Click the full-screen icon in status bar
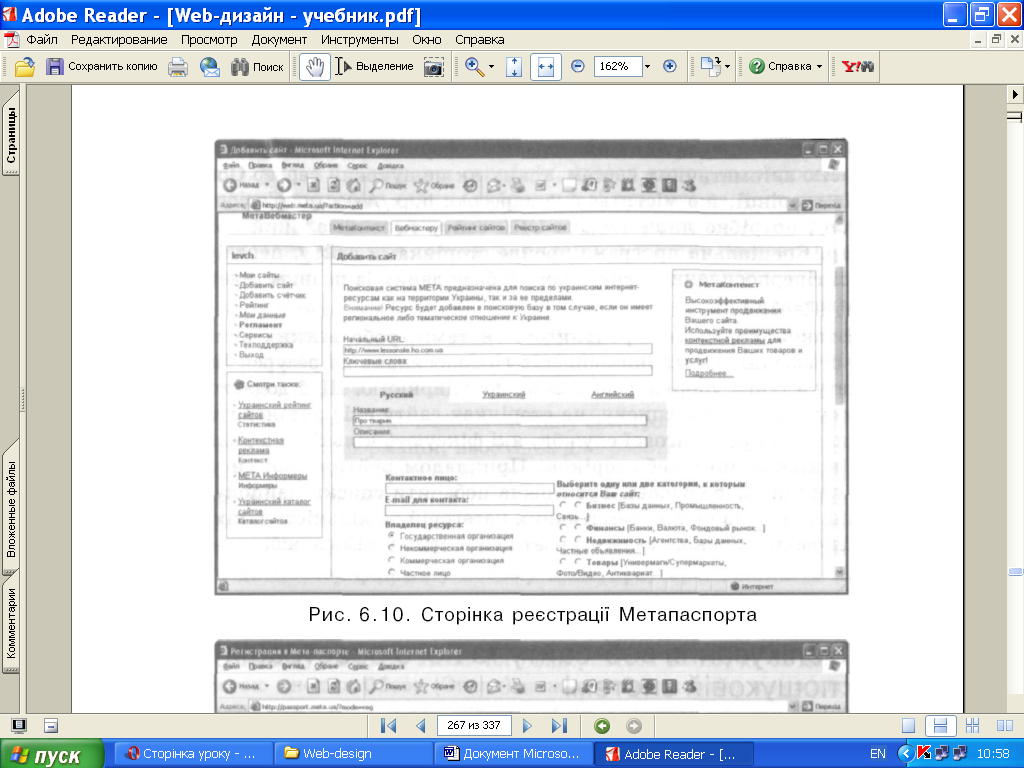Image resolution: width=1024 pixels, height=768 pixels. click(x=19, y=726)
